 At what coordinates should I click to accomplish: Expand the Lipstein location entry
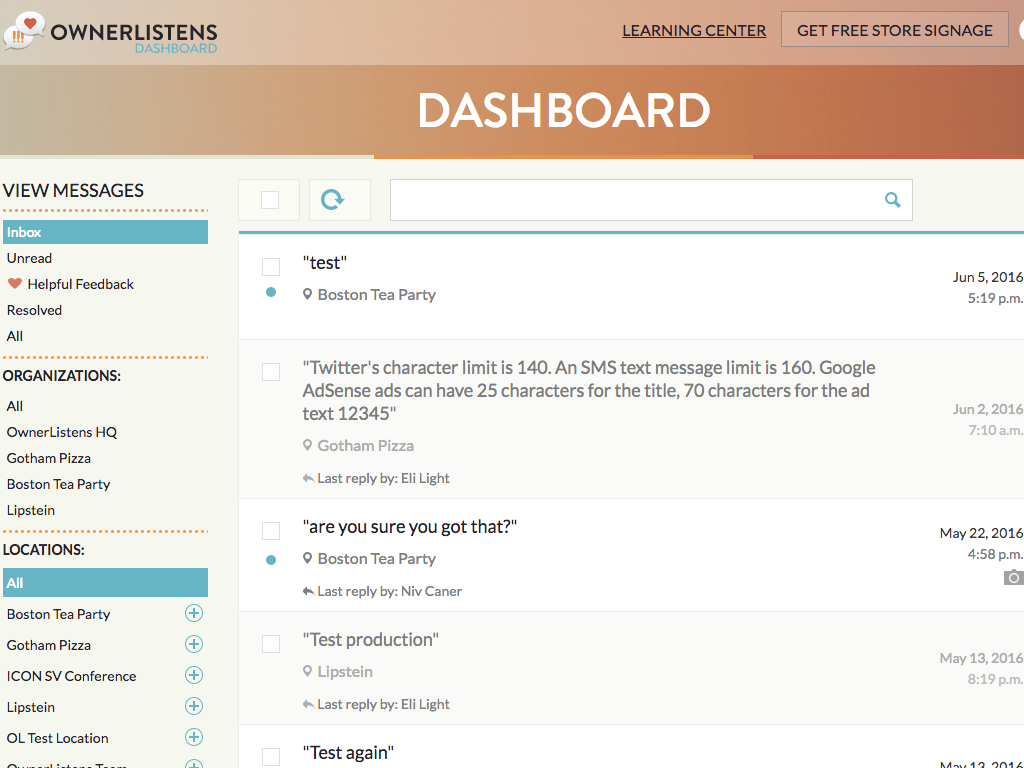point(194,707)
